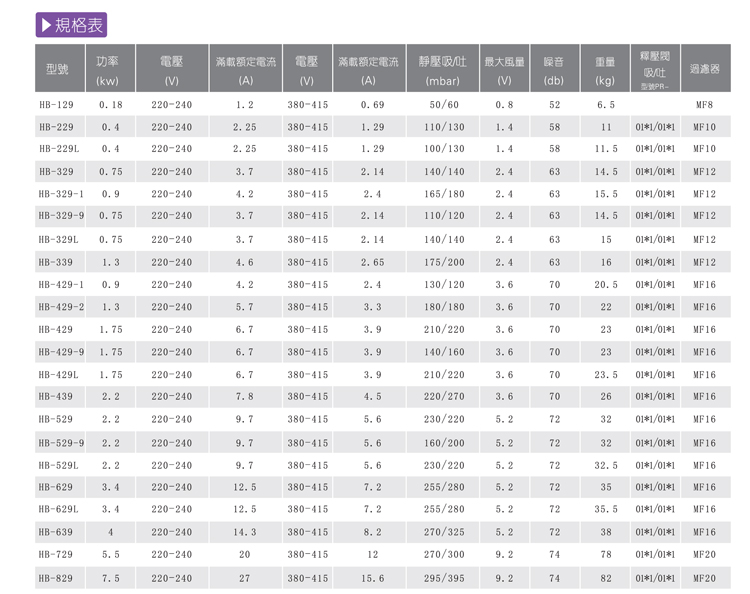Click the 15.6 rated current value
Viewport: 750px width, 594px height.
[372, 578]
